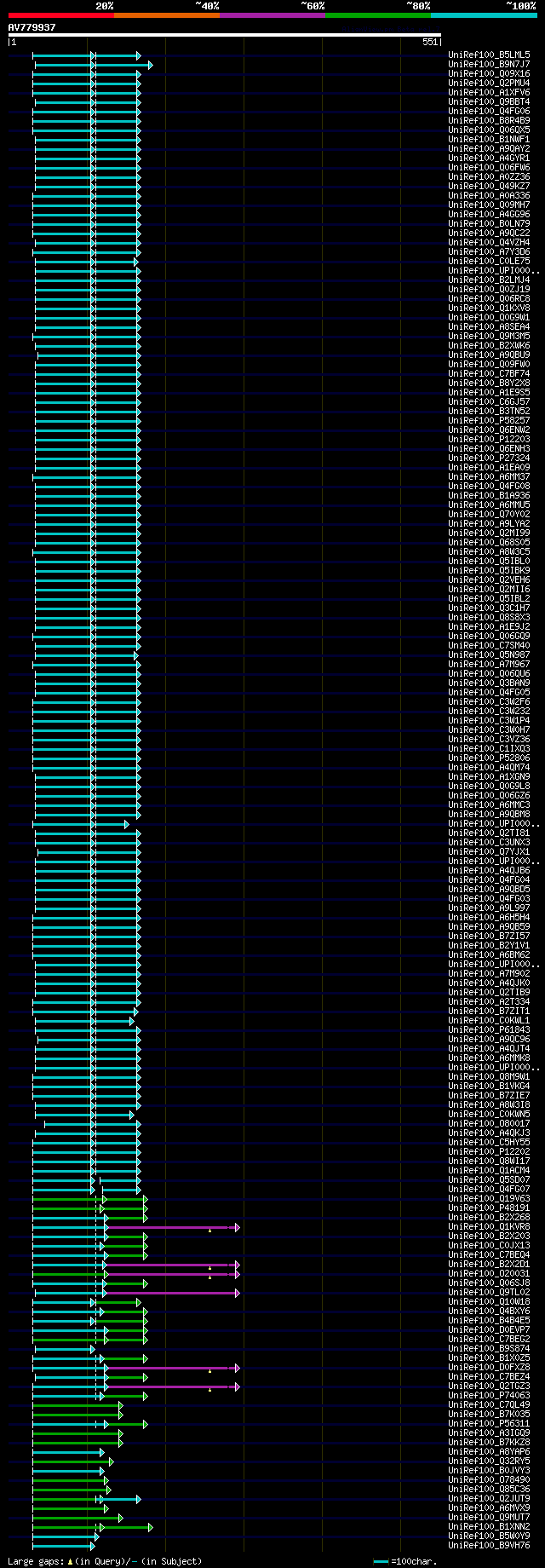Click the green alignment bar in the C7QL49 row
The height and width of the screenshot is (1568, 545).
[x=77, y=1405]
